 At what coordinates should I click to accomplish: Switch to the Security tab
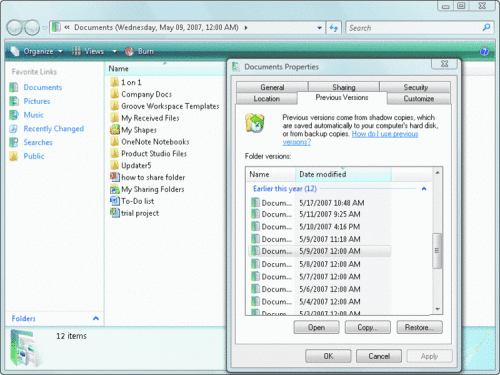pyautogui.click(x=415, y=87)
